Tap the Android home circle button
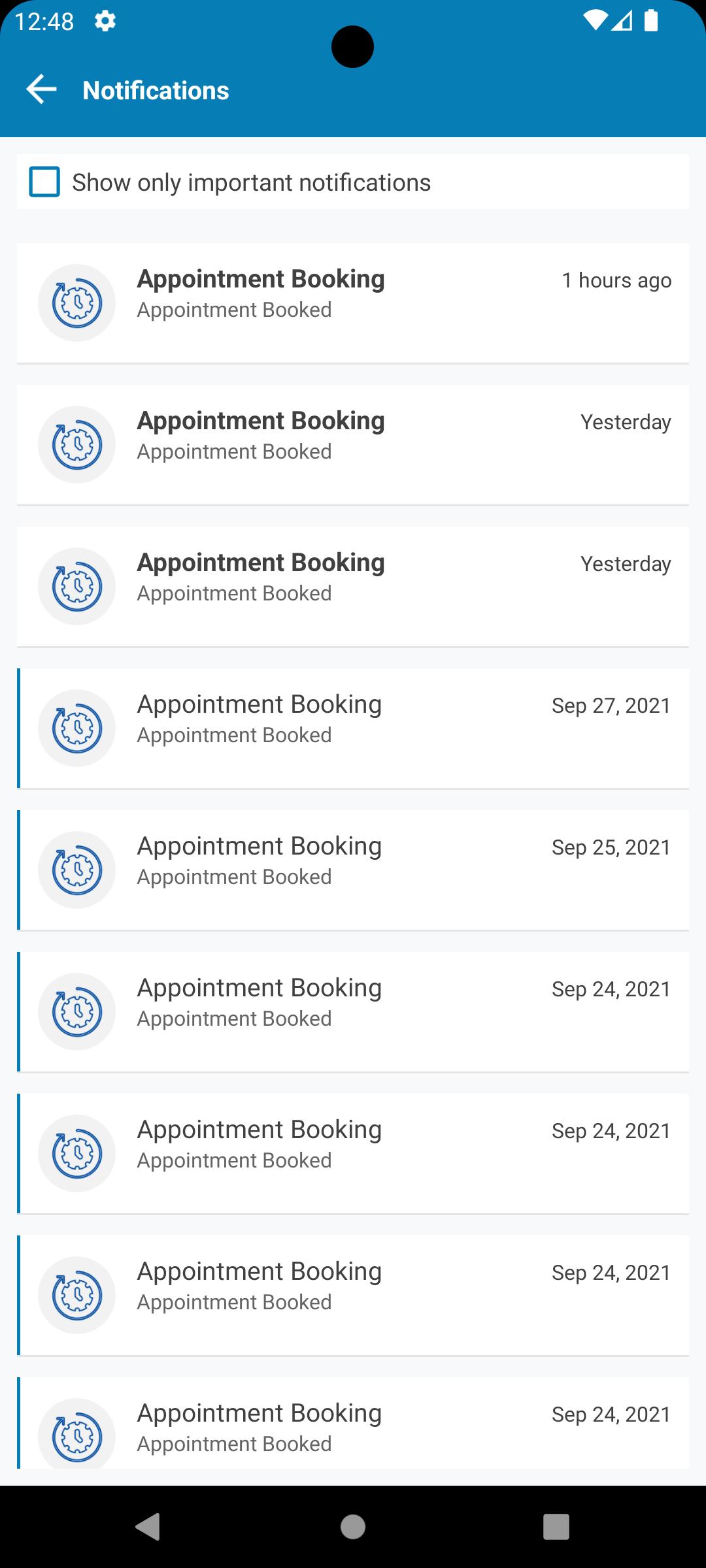Screen dimensions: 706x1568 [353, 1527]
